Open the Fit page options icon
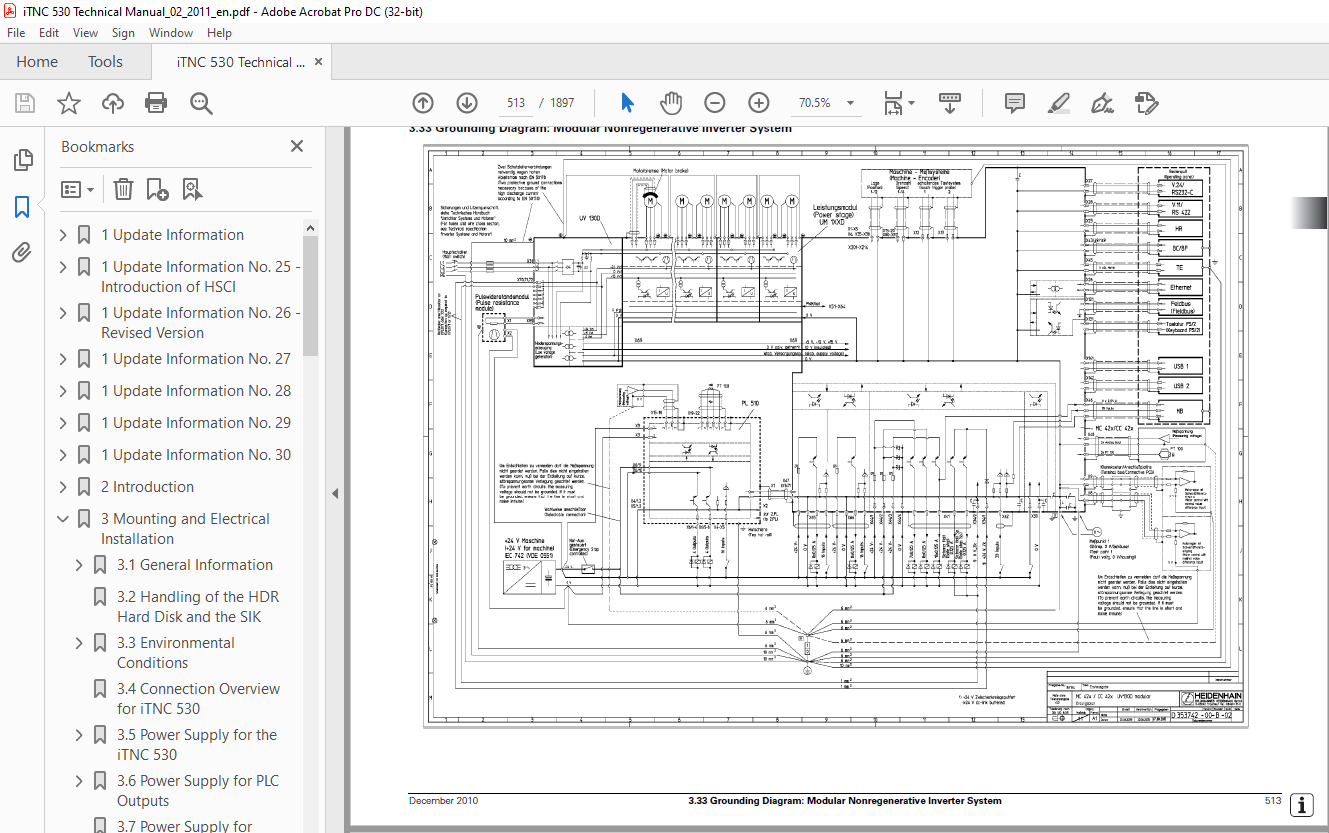Image resolution: width=1329 pixels, height=833 pixels. 897,103
